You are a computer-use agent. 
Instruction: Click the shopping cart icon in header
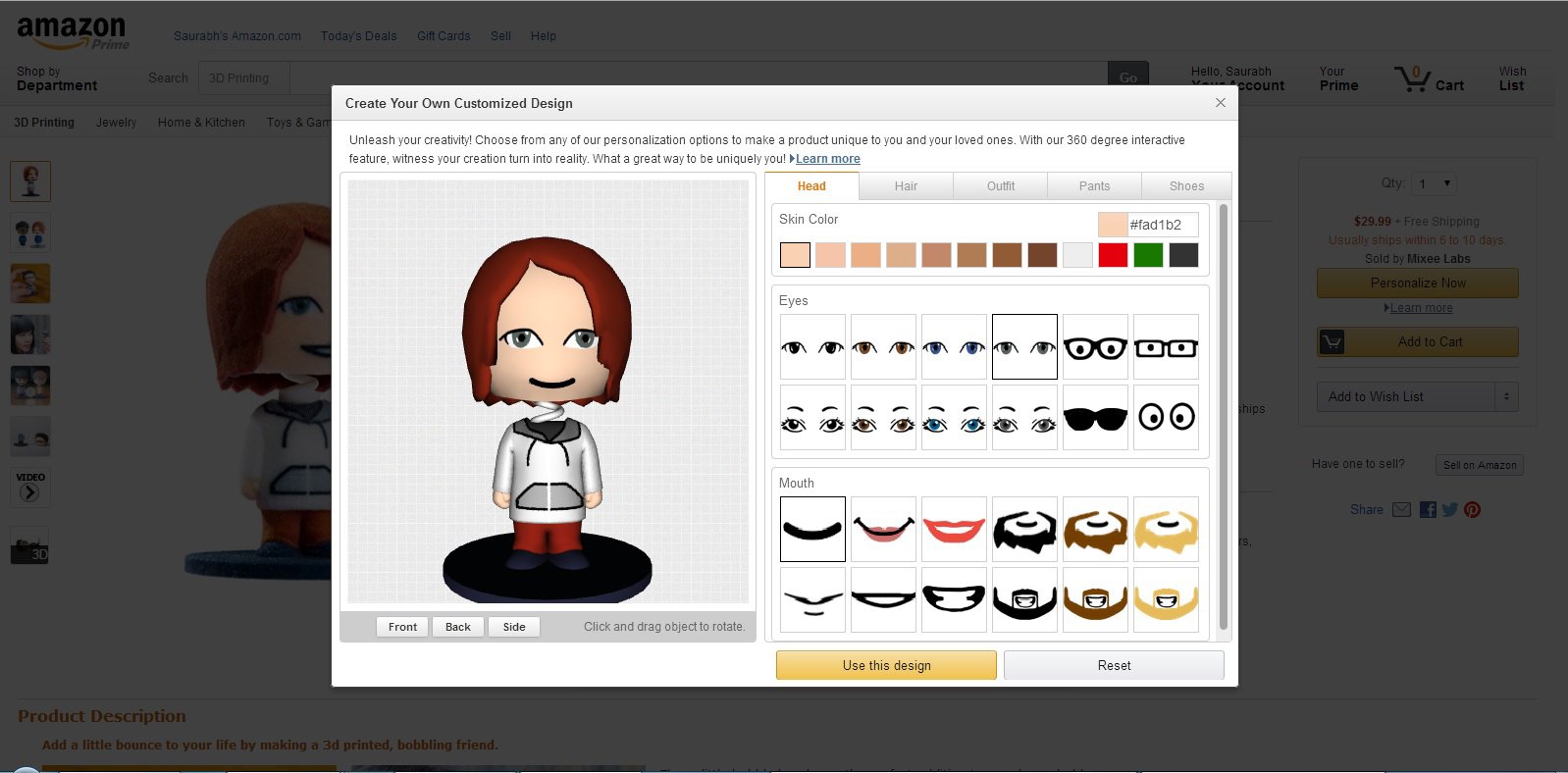point(1412,78)
